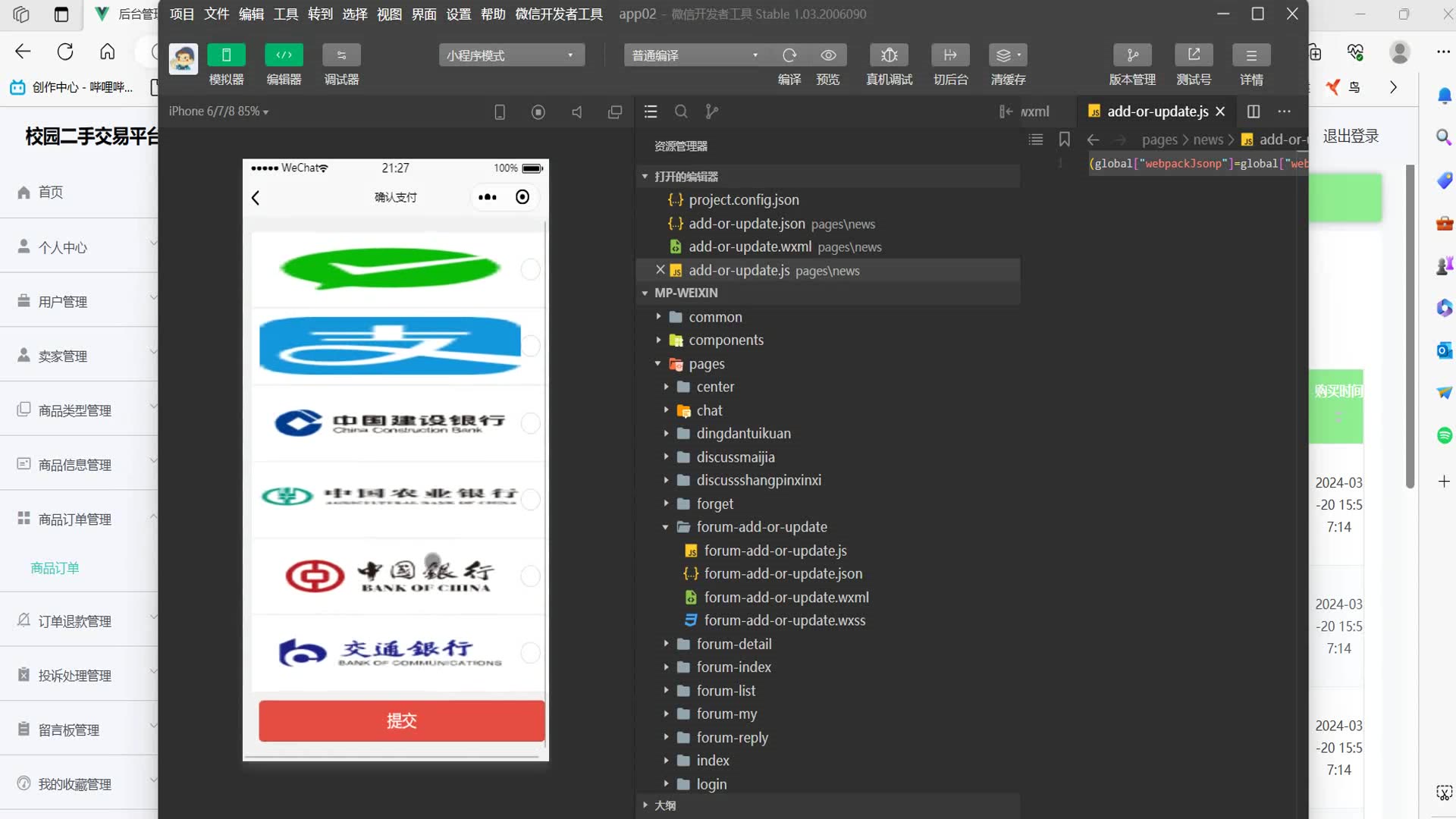1456x819 pixels.
Task: Expand the chat folder
Action: click(666, 410)
